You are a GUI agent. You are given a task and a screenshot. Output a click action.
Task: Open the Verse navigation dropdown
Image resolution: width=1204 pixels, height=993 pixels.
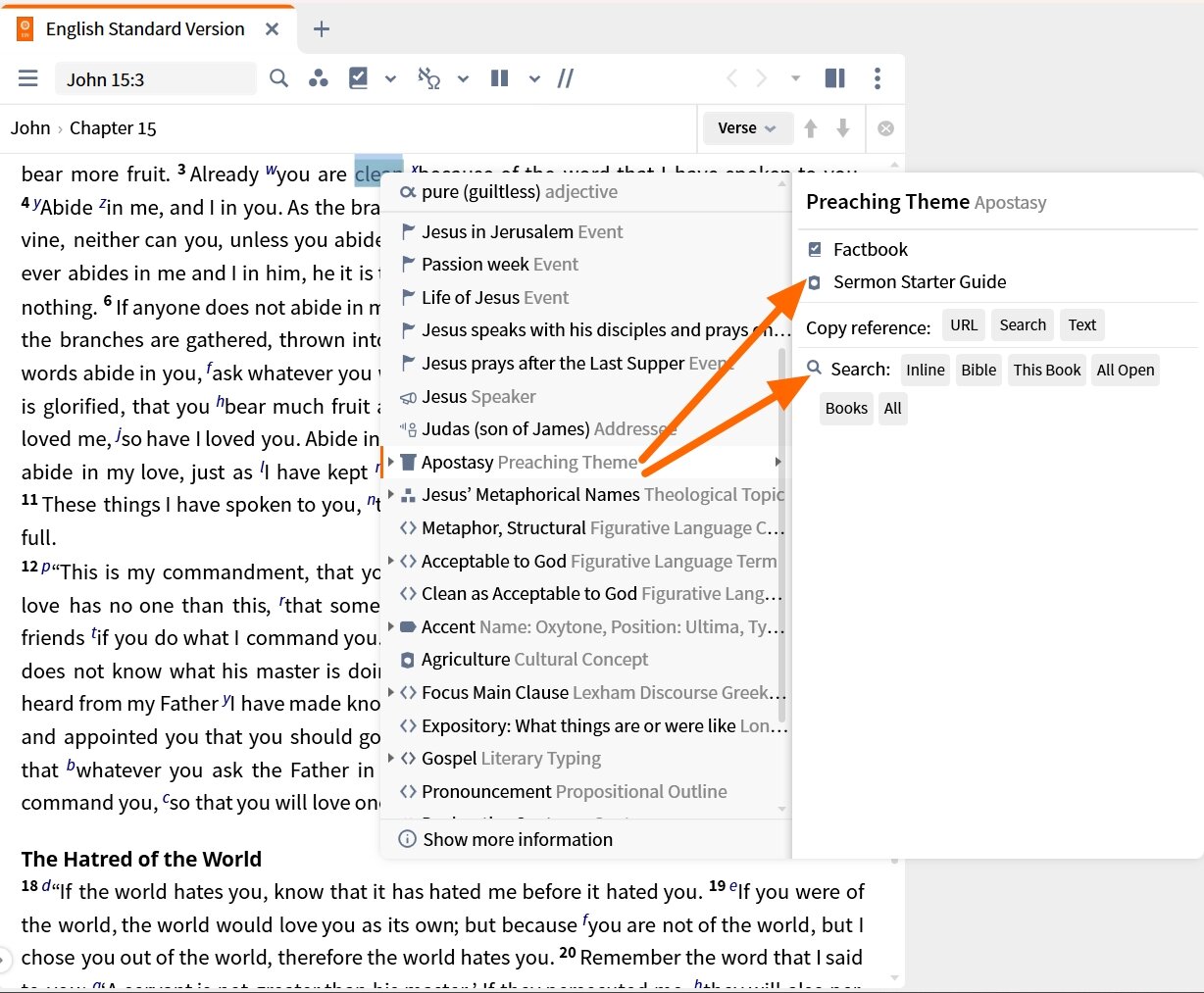tap(747, 128)
